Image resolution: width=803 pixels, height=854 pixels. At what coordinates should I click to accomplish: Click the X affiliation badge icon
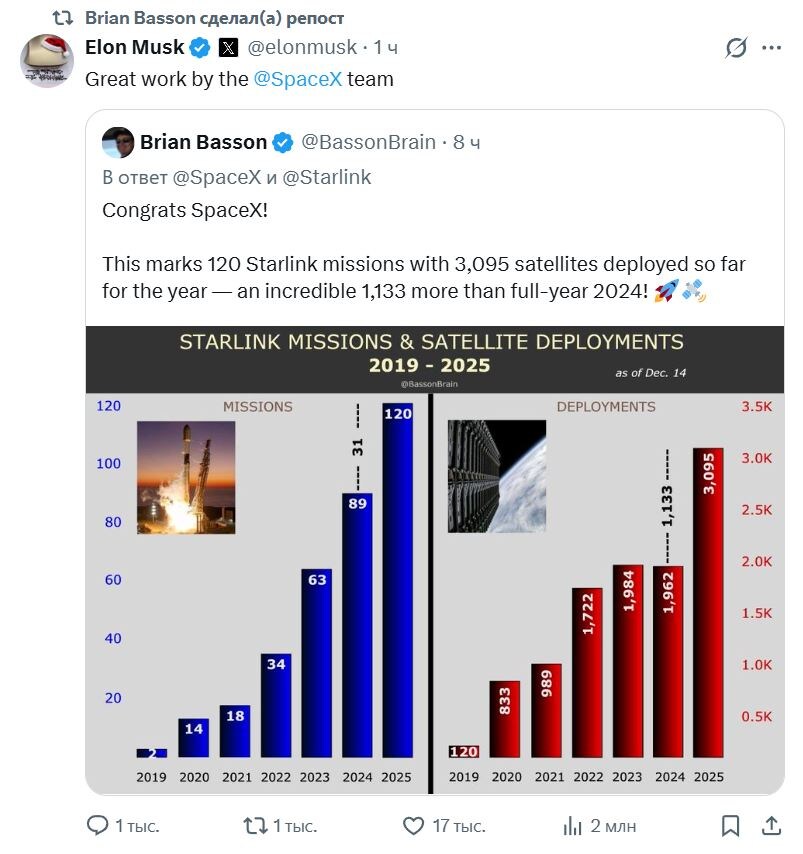click(x=229, y=47)
